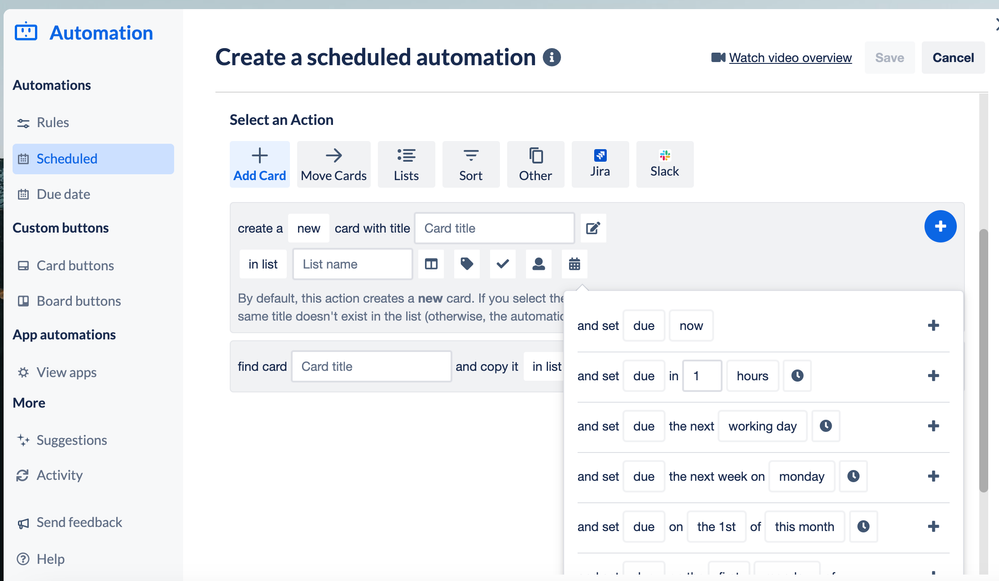Toggle 'due' in the now row
This screenshot has height=581, width=999.
pyautogui.click(x=643, y=326)
